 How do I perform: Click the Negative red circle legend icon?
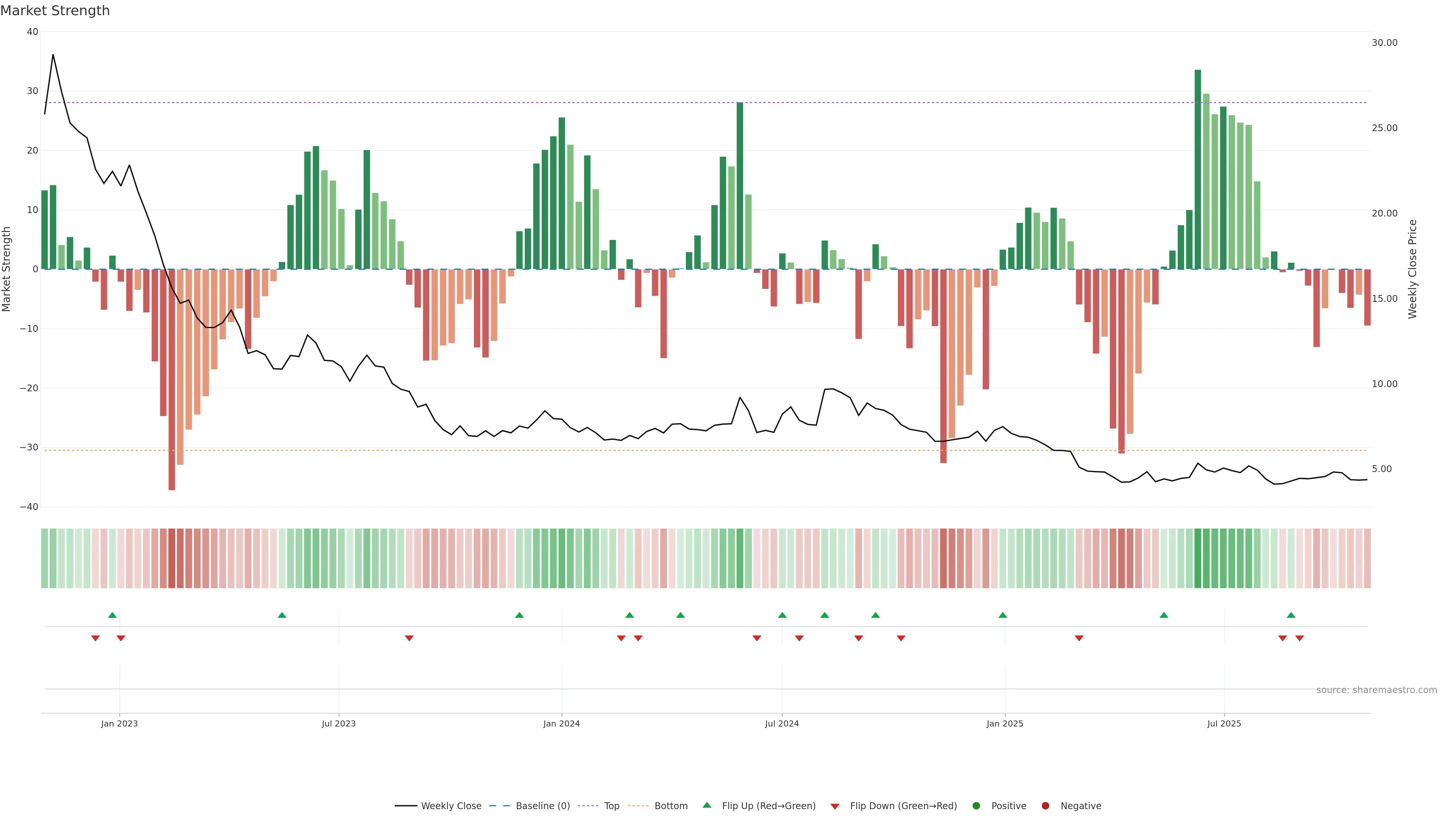(x=1045, y=806)
